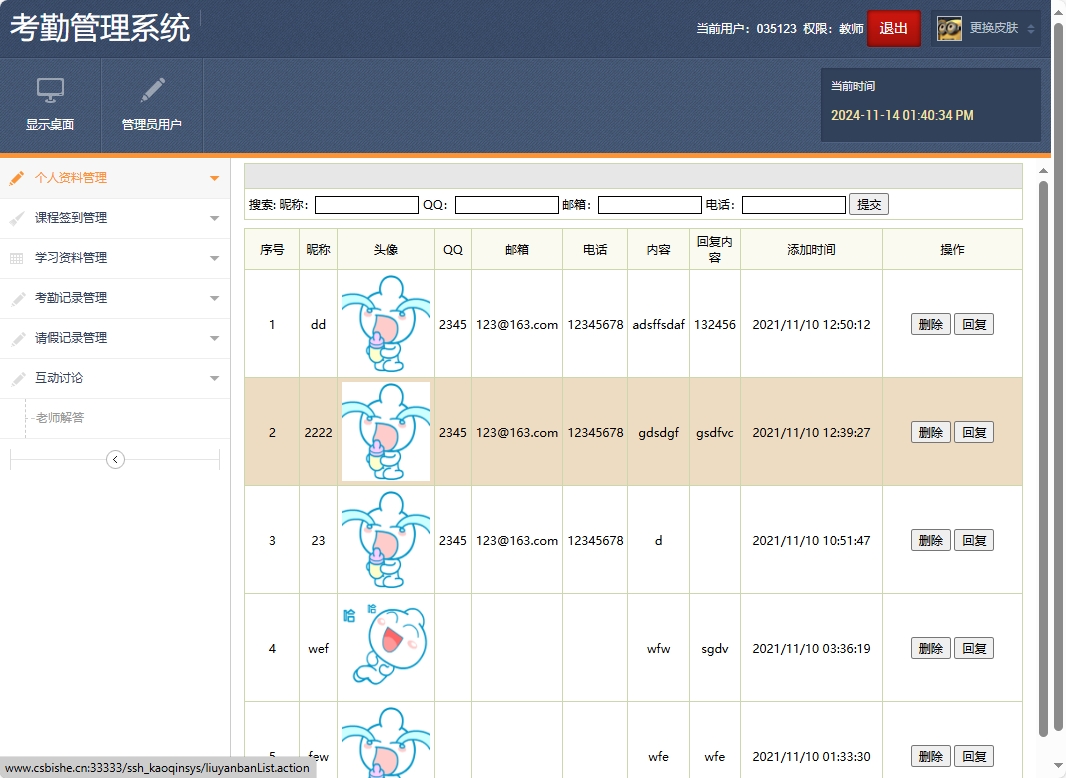Click the 显示桌面 desktop icon
This screenshot has height=778, width=1066.
[50, 103]
